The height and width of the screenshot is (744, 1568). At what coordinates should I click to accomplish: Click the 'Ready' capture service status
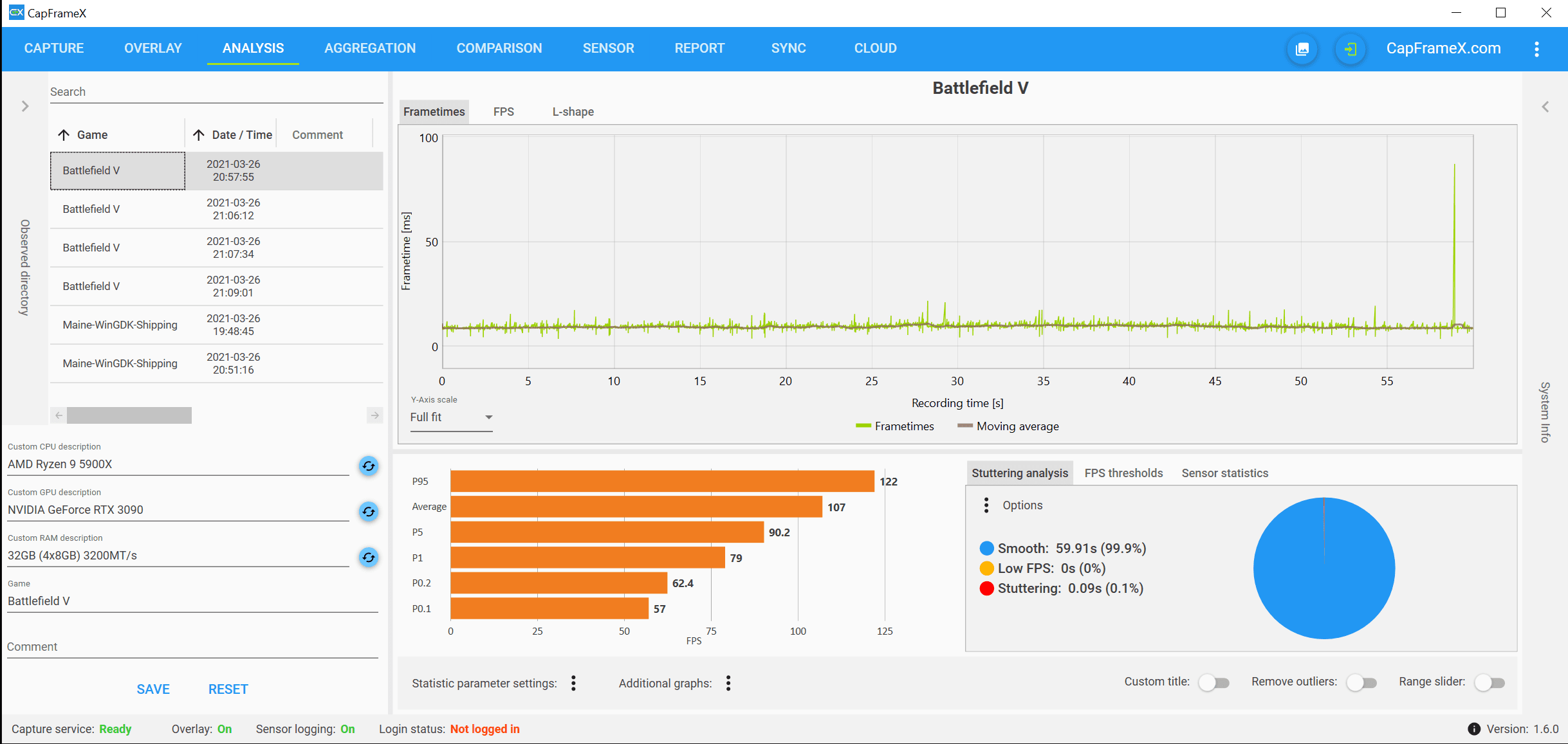[x=115, y=729]
